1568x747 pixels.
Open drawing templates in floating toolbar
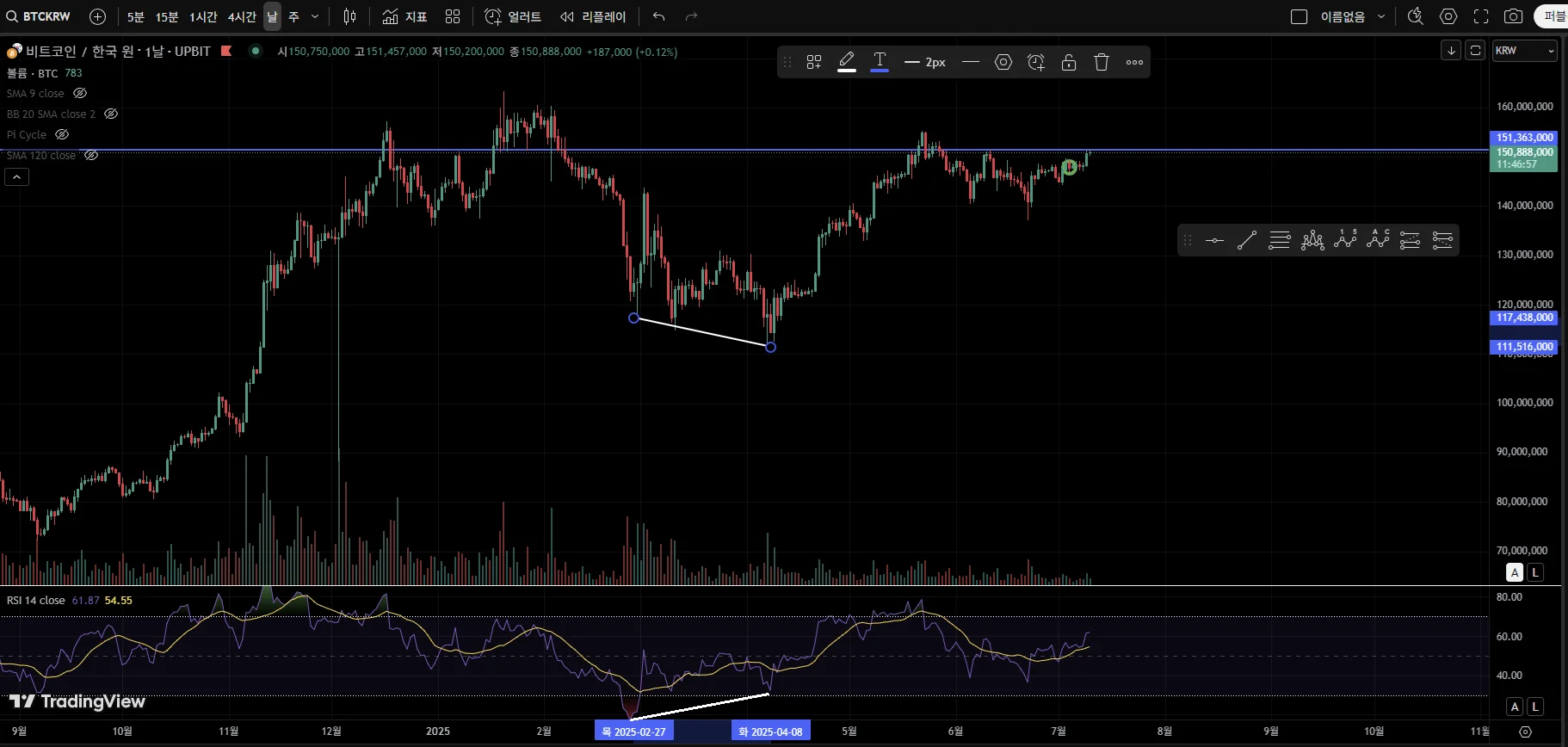pos(814,62)
